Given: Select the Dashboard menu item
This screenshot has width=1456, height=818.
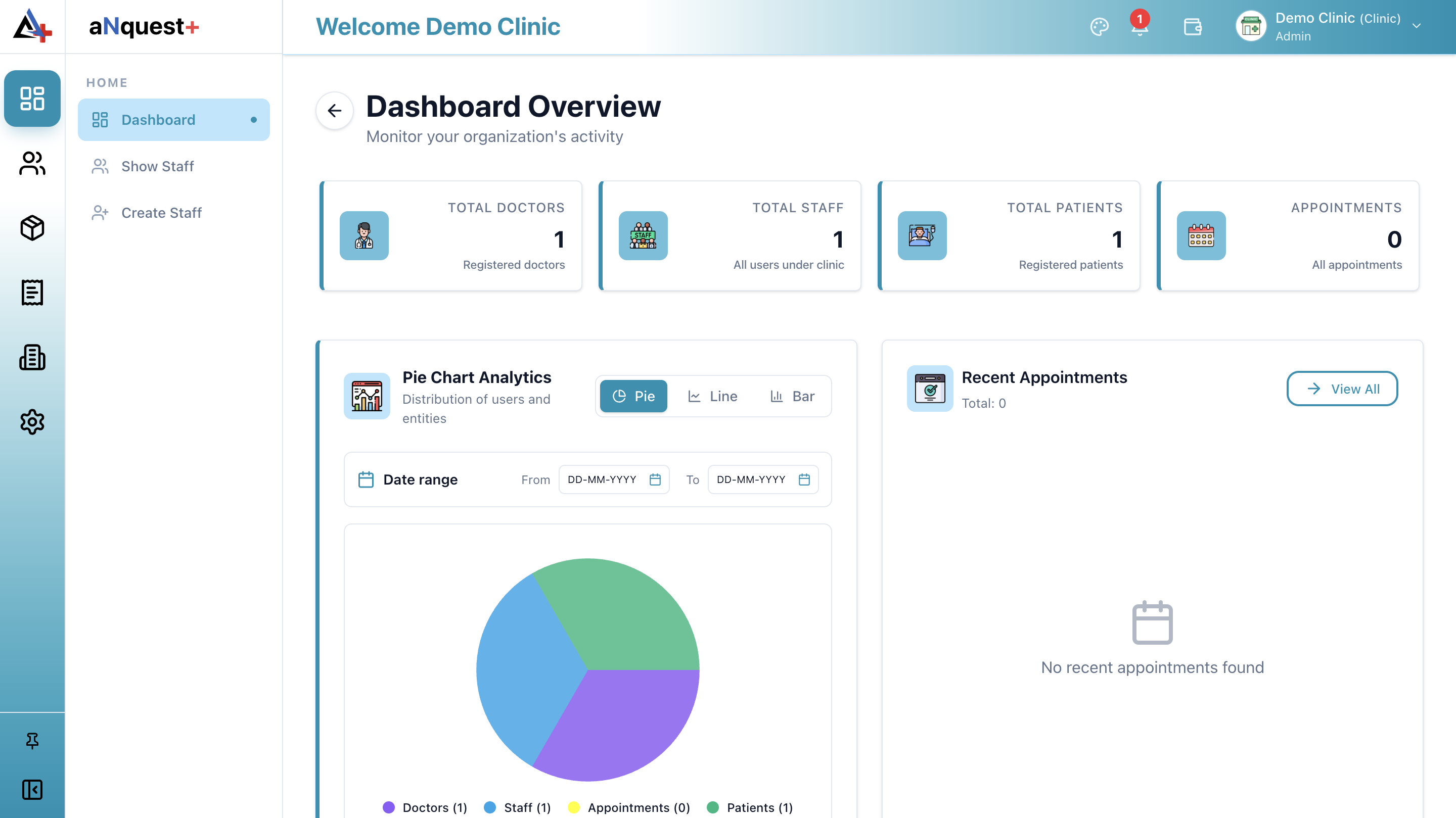Looking at the screenshot, I should [x=173, y=120].
